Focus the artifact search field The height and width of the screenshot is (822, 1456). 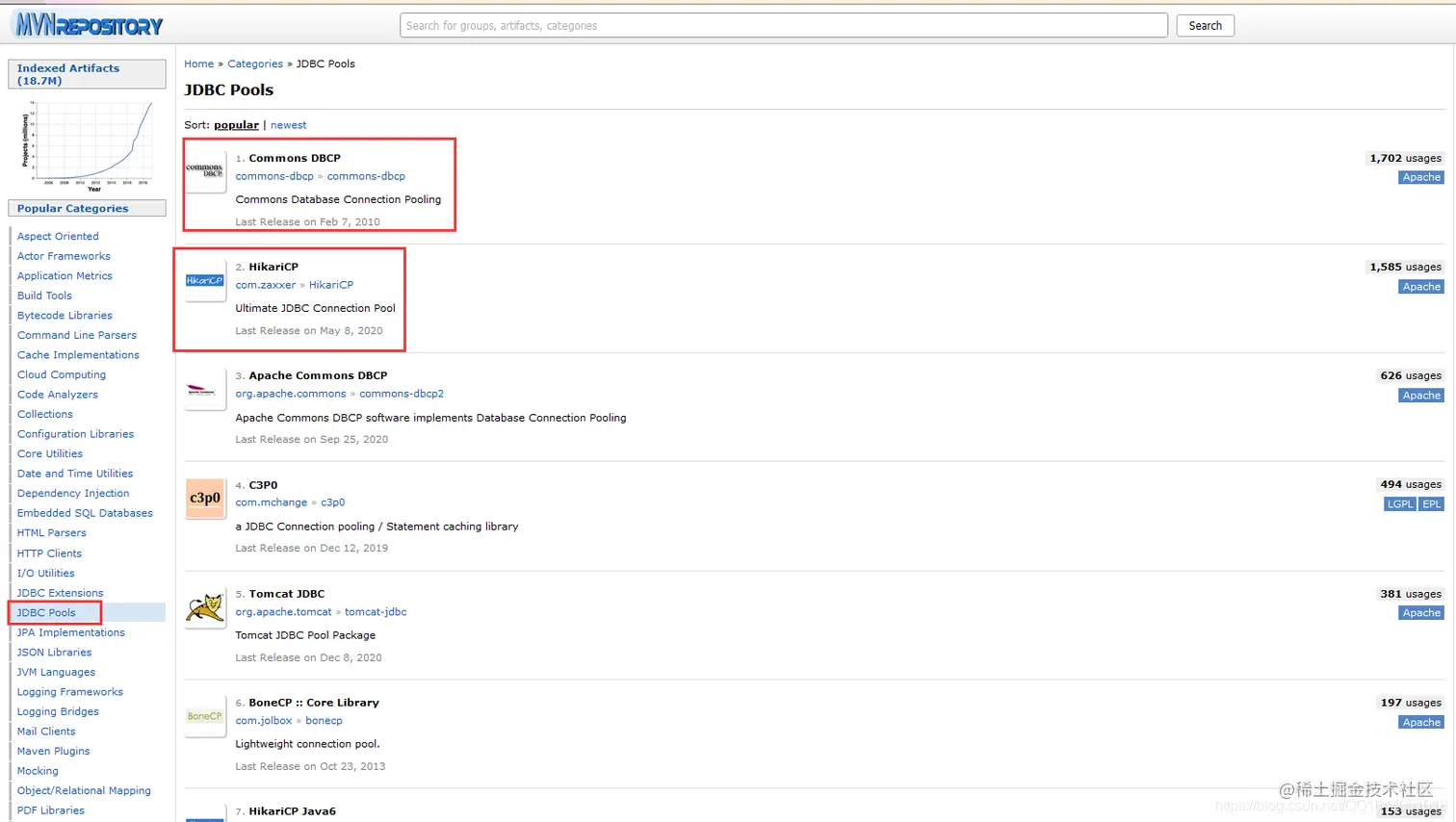(x=784, y=25)
